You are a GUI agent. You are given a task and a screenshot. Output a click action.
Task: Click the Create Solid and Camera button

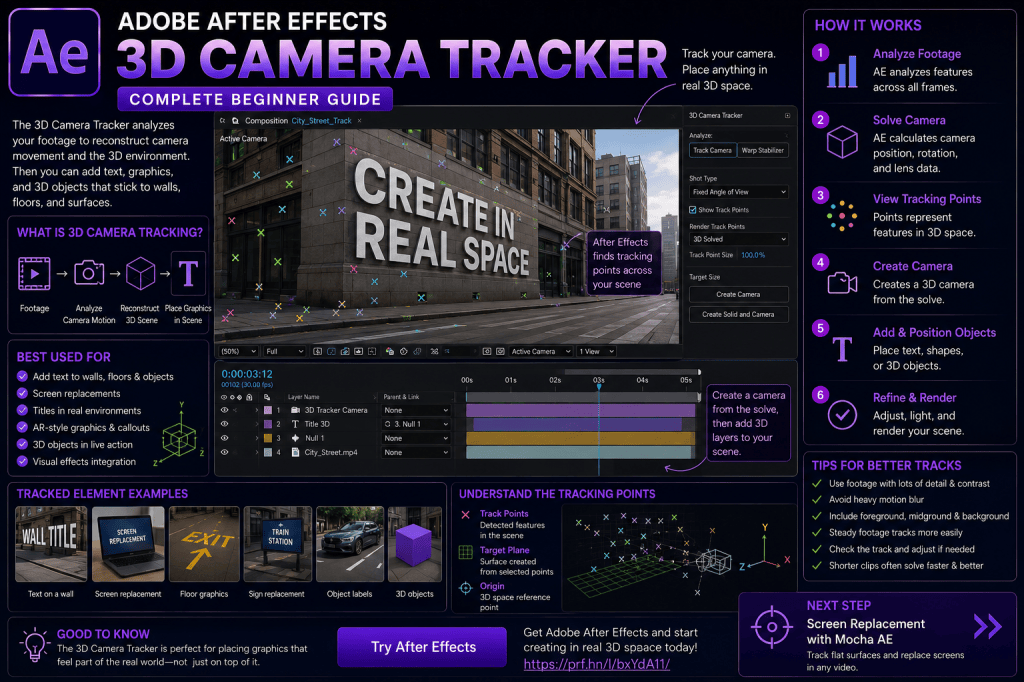[x=739, y=314]
